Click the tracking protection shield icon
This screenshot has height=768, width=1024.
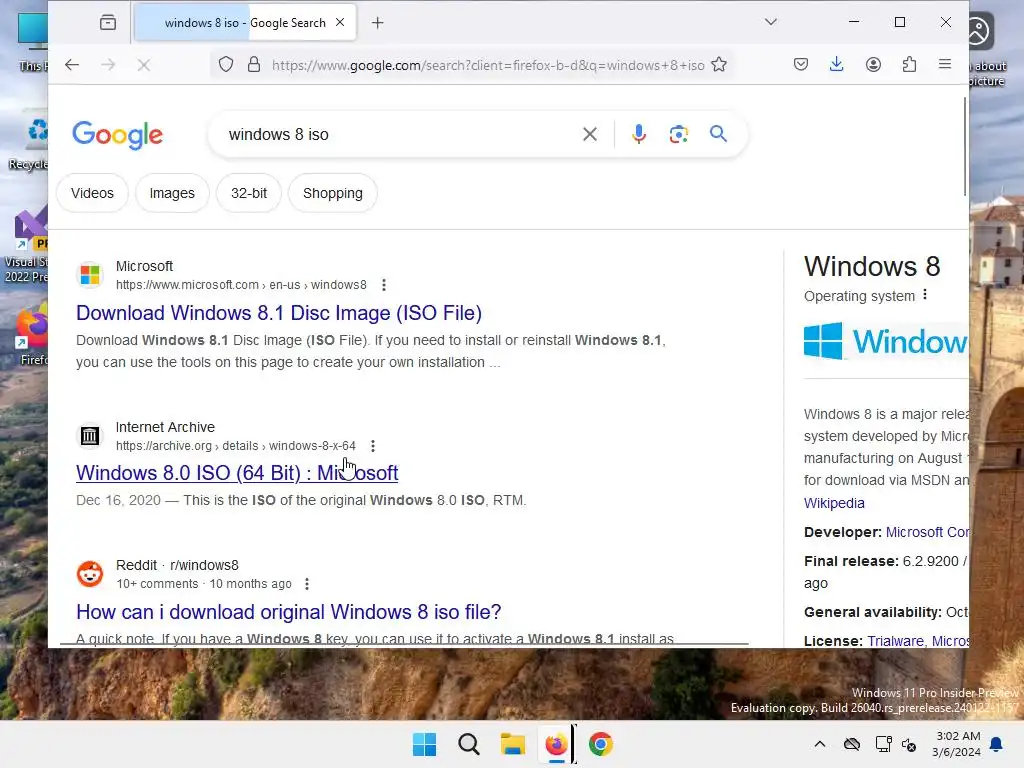coord(226,65)
